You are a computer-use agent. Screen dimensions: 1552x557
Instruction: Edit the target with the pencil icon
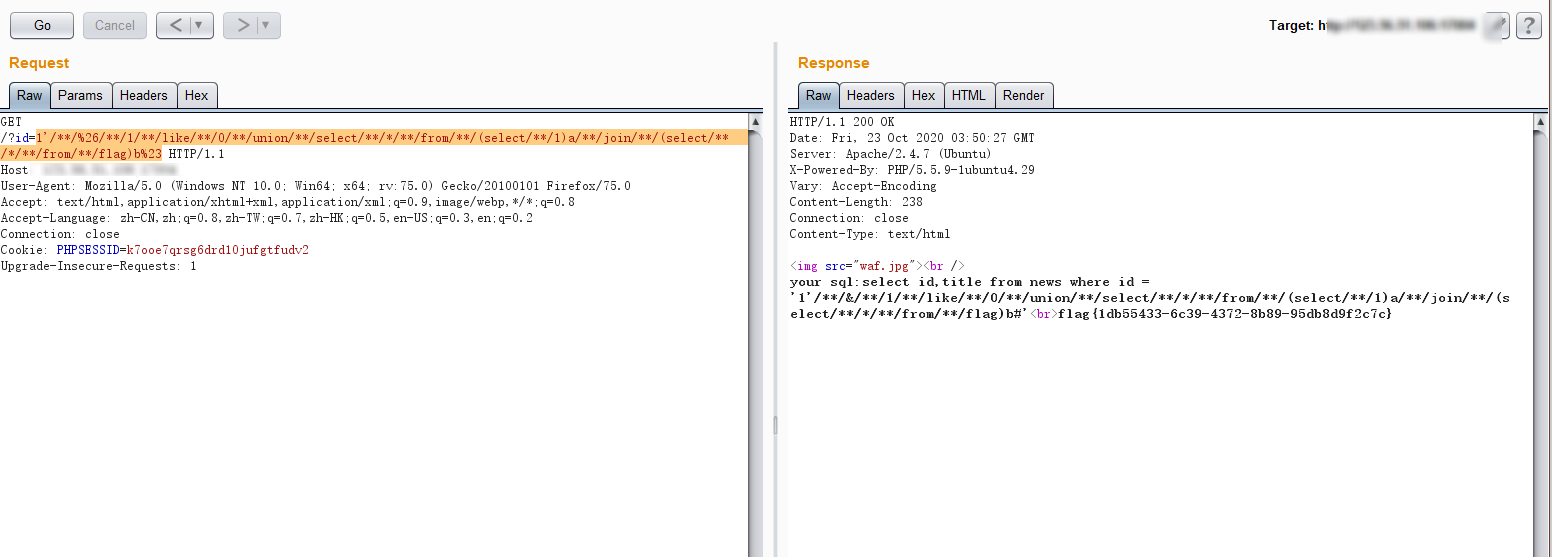tap(1496, 25)
